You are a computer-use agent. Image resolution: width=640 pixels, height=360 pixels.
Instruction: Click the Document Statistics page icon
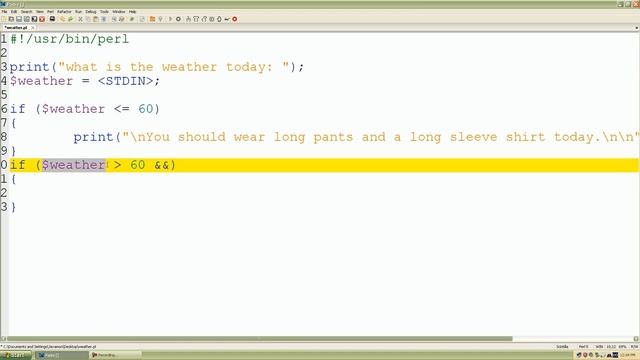(142, 19)
